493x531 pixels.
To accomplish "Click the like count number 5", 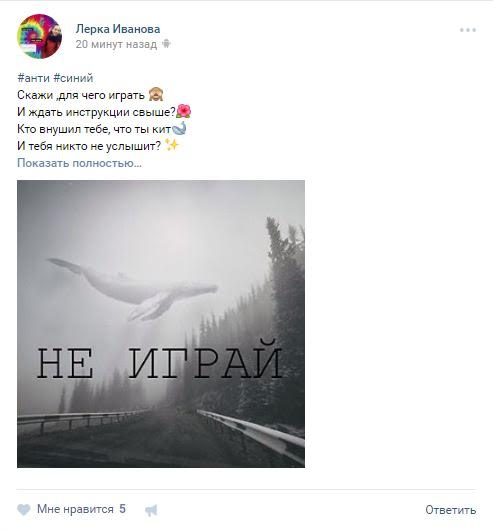I will coord(122,509).
